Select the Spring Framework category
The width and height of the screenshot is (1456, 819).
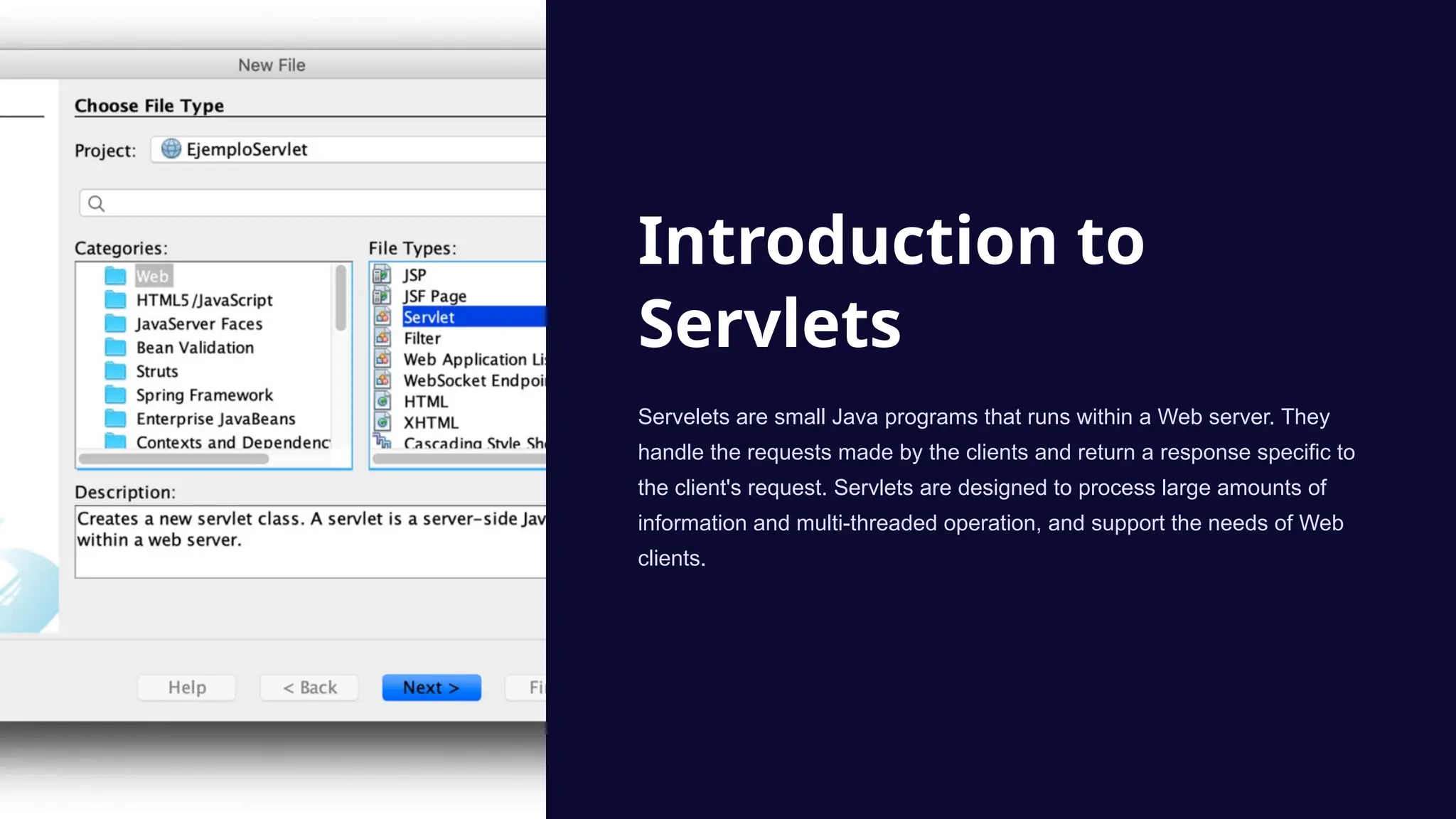pos(204,395)
